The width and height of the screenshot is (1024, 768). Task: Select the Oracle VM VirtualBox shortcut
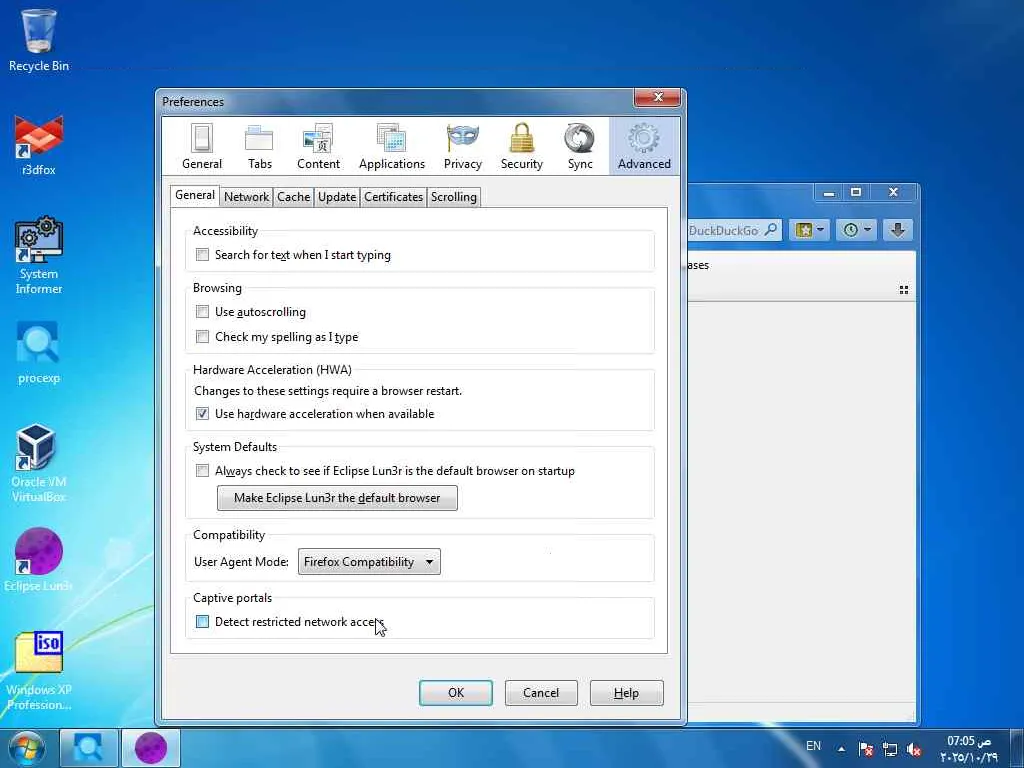point(39,464)
